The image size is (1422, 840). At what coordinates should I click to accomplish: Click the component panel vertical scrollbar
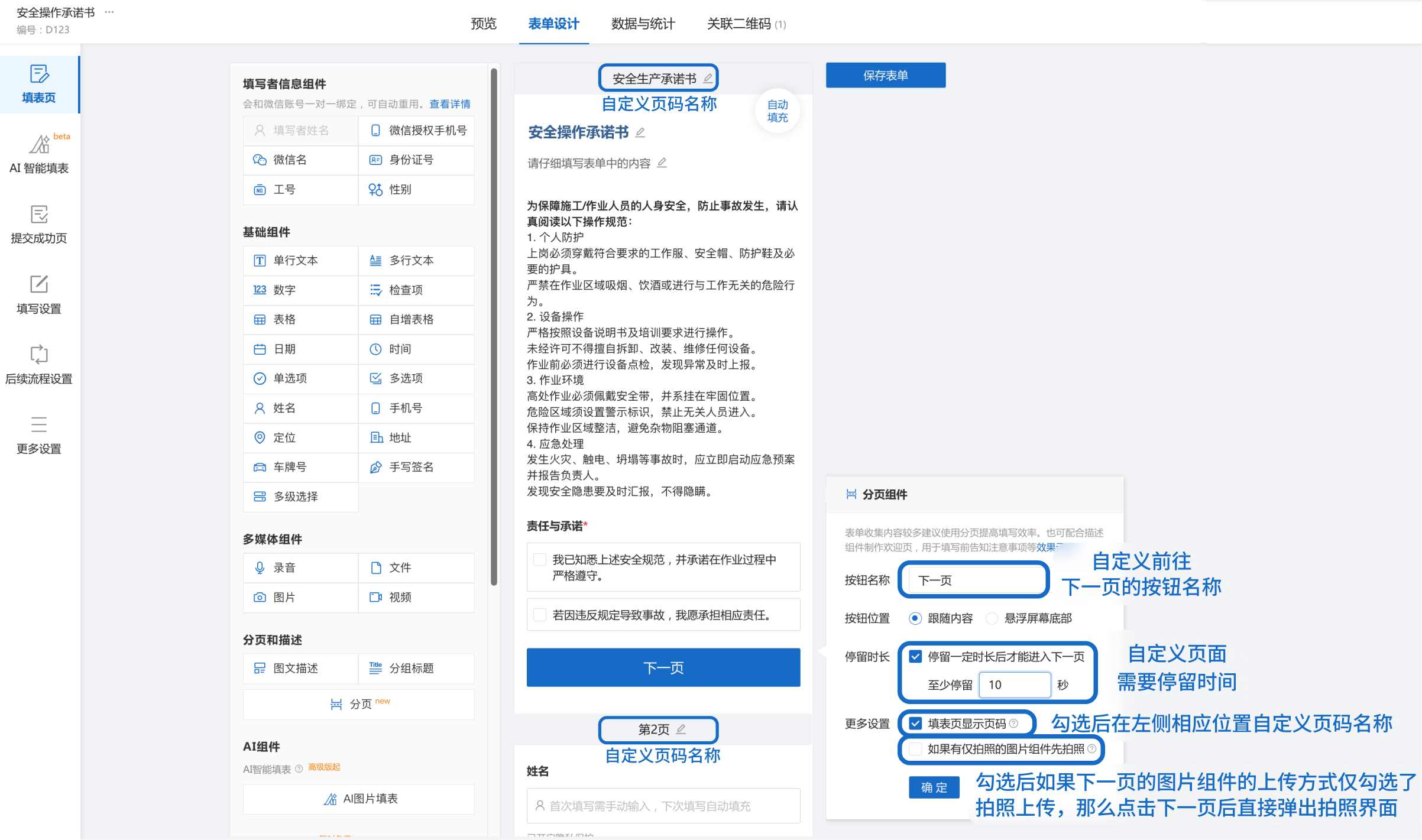coord(494,325)
